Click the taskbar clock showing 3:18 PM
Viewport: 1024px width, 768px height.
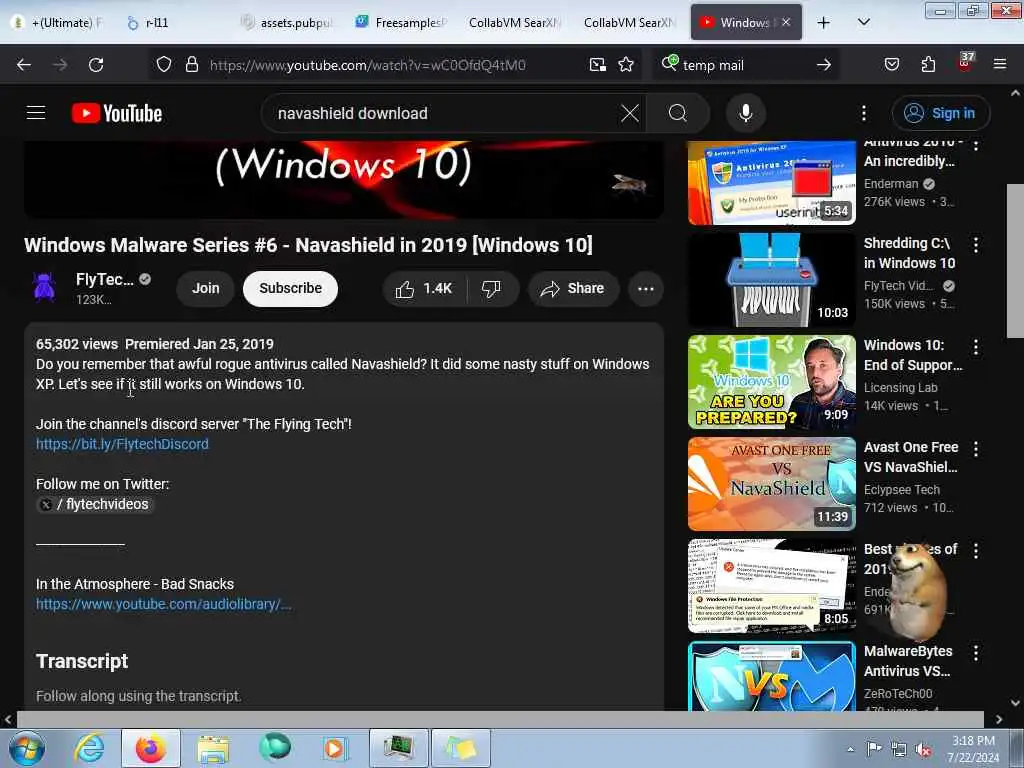point(973,749)
